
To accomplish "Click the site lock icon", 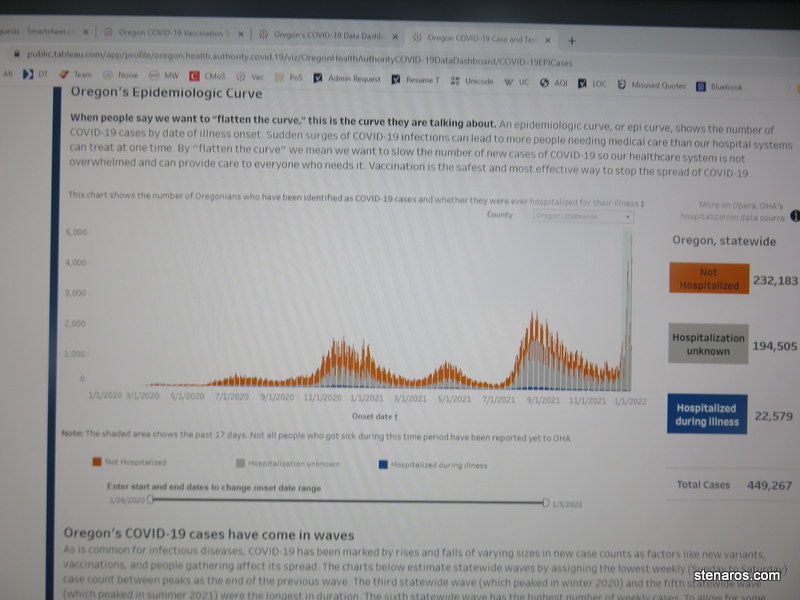I will pyautogui.click(x=16, y=54).
